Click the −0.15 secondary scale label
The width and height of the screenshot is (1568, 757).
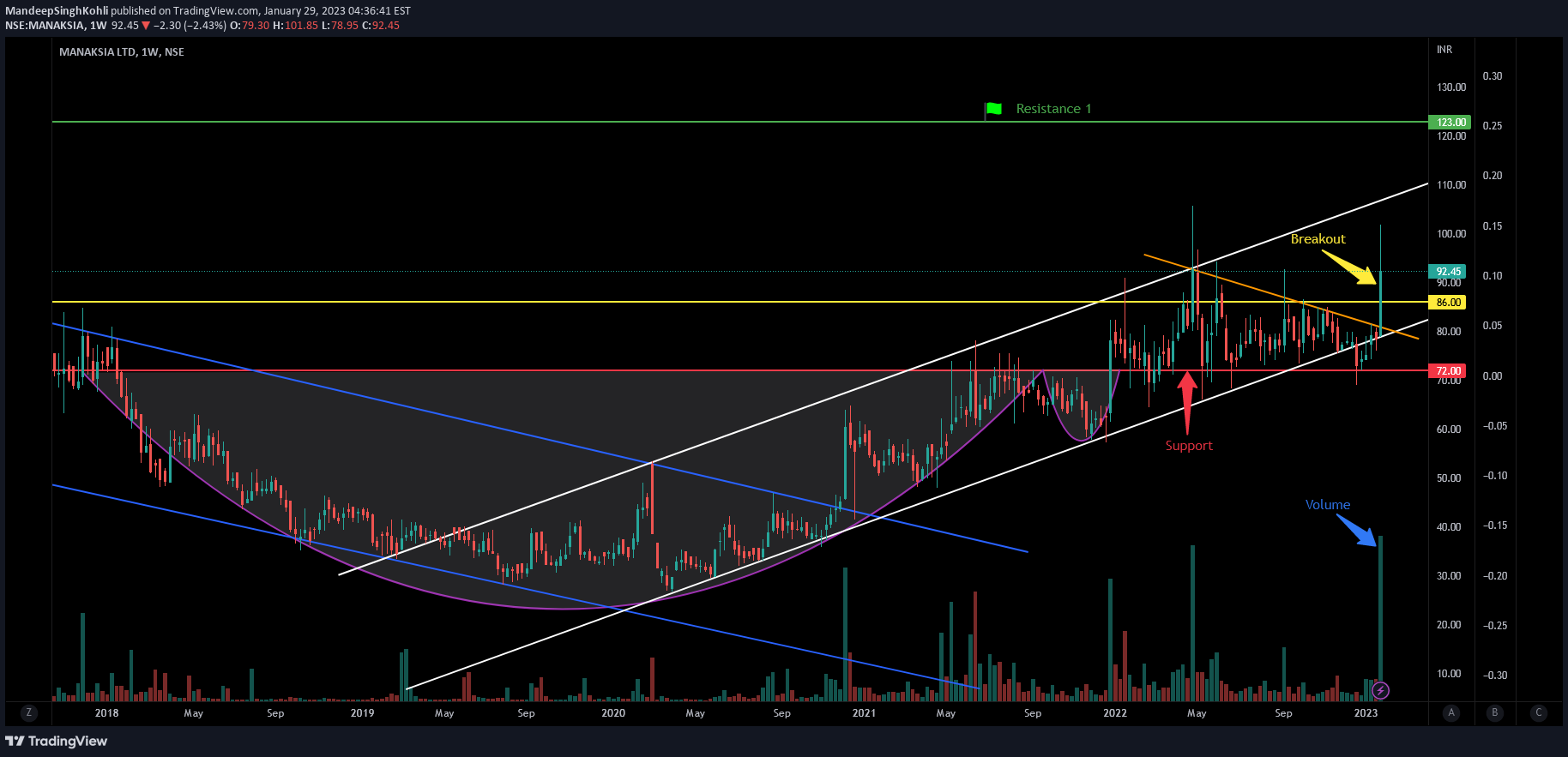point(1495,526)
